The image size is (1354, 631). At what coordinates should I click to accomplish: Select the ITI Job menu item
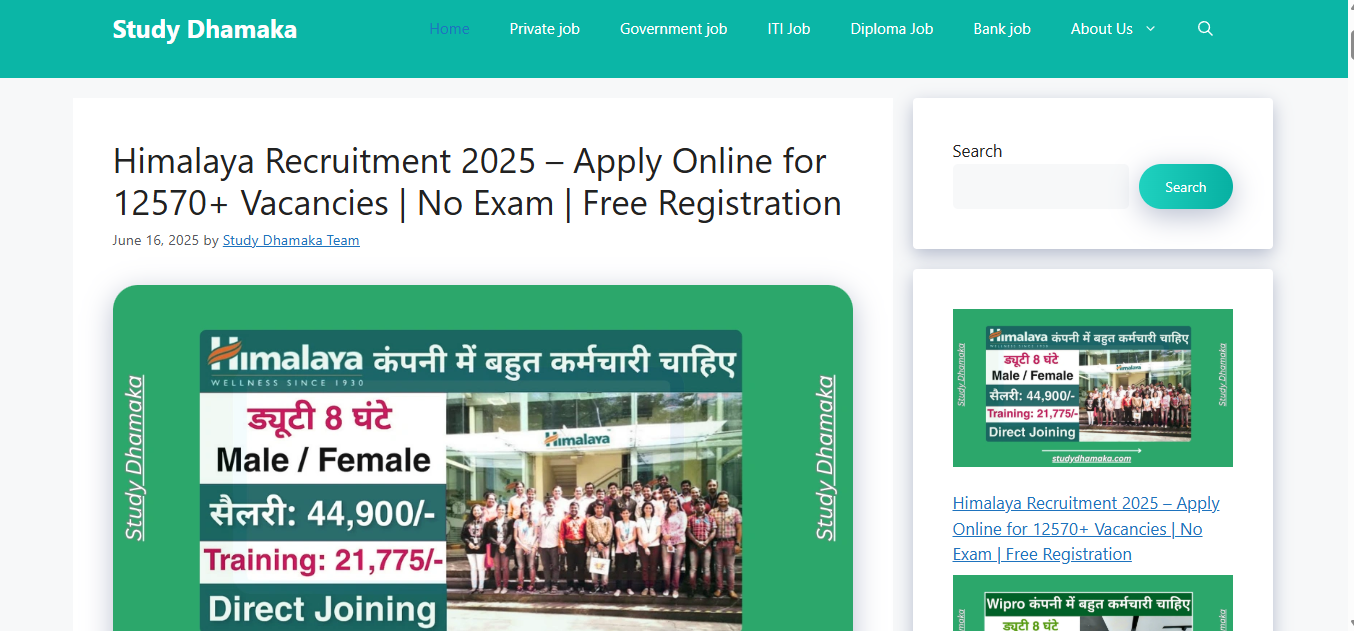pyautogui.click(x=789, y=29)
